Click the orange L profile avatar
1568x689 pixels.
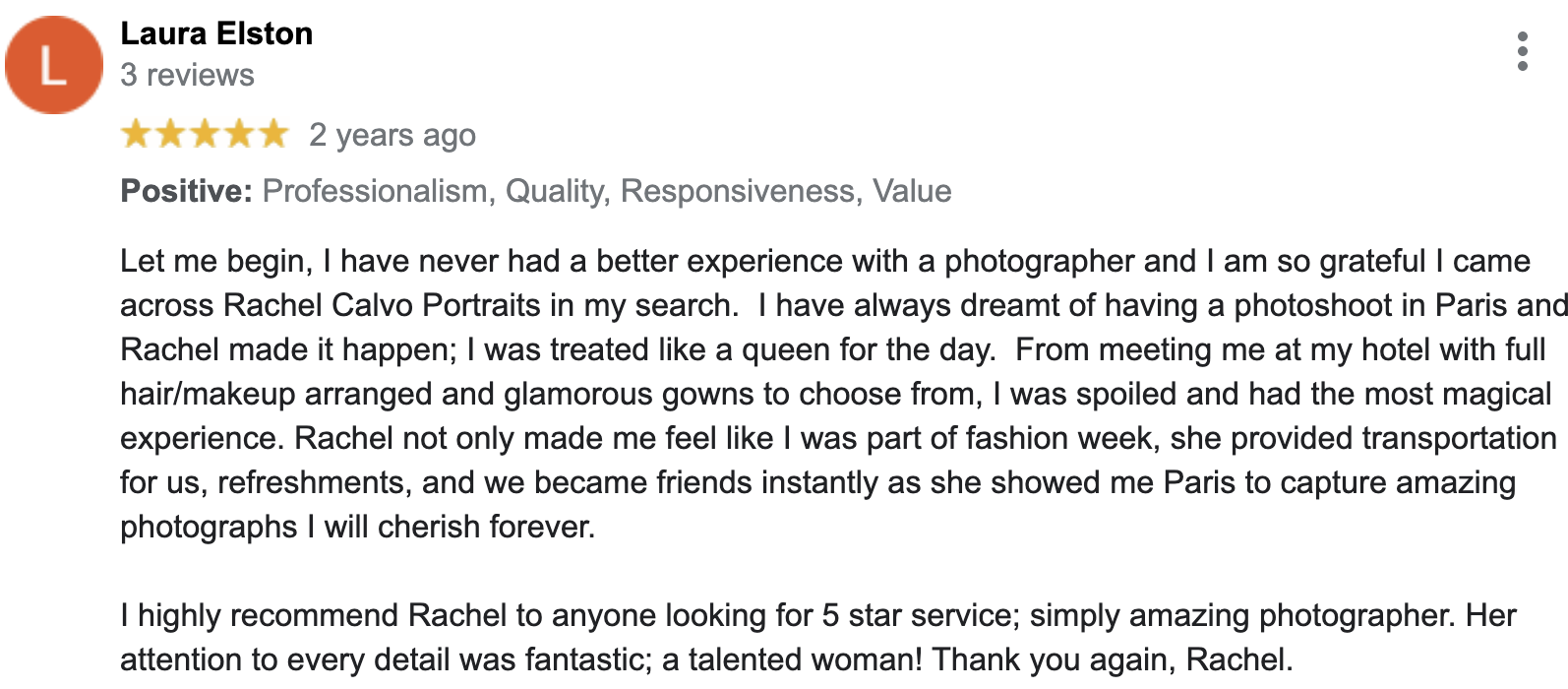(x=54, y=65)
